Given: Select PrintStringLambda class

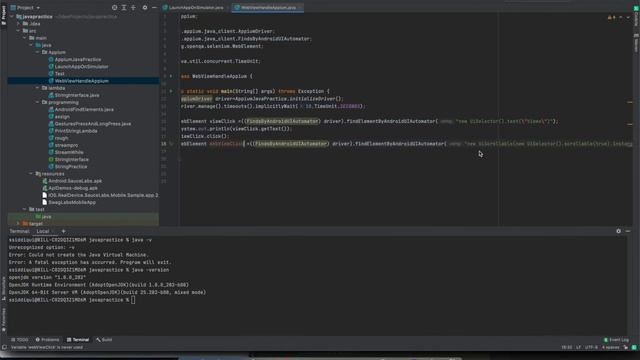Looking at the screenshot, I should click(x=76, y=131).
